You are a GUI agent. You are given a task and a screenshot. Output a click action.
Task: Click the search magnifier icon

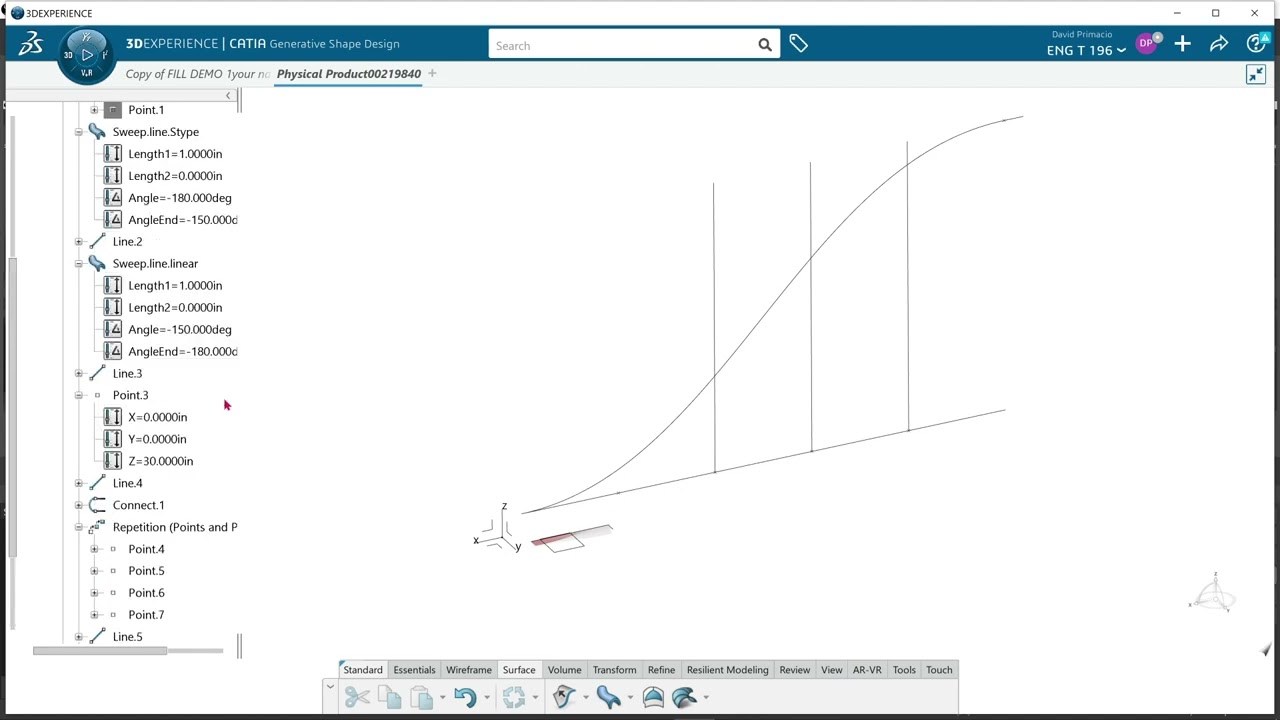[x=765, y=45]
